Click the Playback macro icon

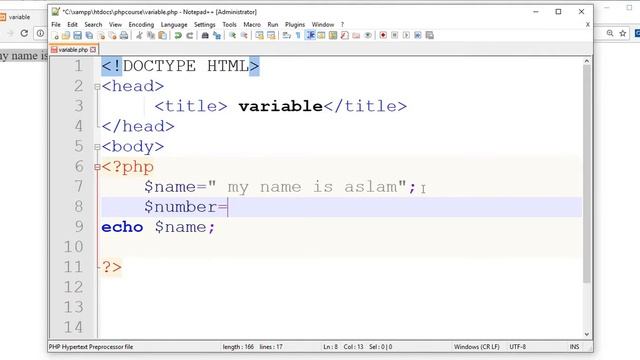(406, 36)
